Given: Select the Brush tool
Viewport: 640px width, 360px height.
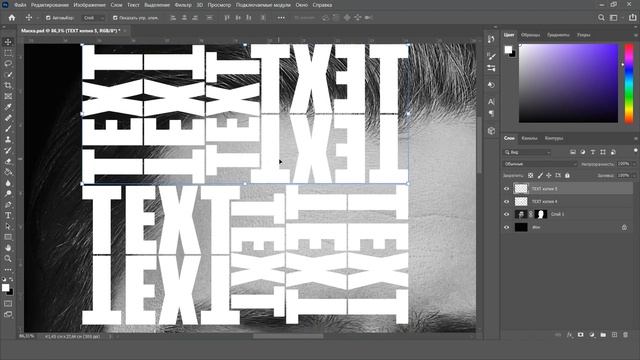Looking at the screenshot, I should 8,129.
